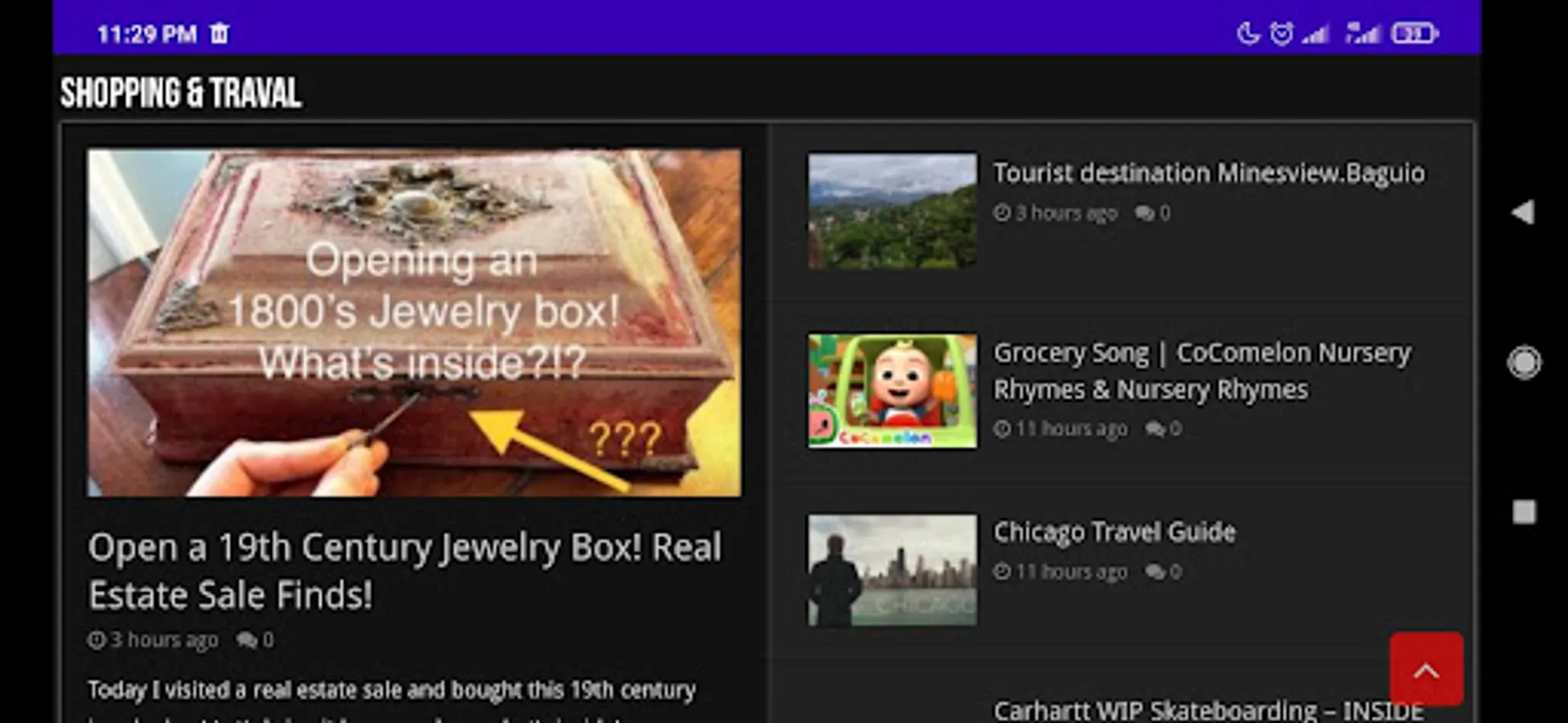Open the CoComelon baby thumbnail
1568x723 pixels.
893,391
